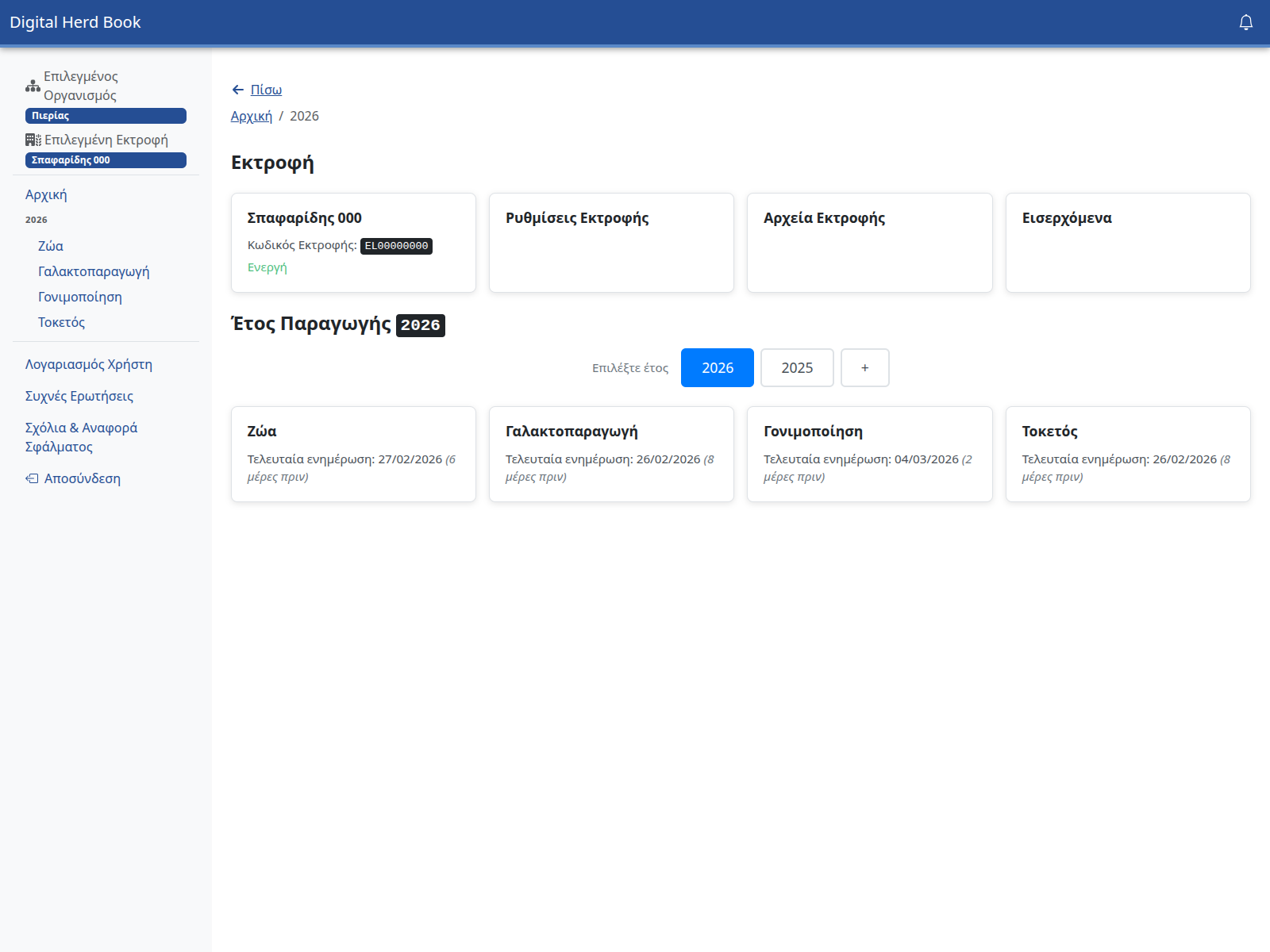Add a new production year

[x=864, y=368]
